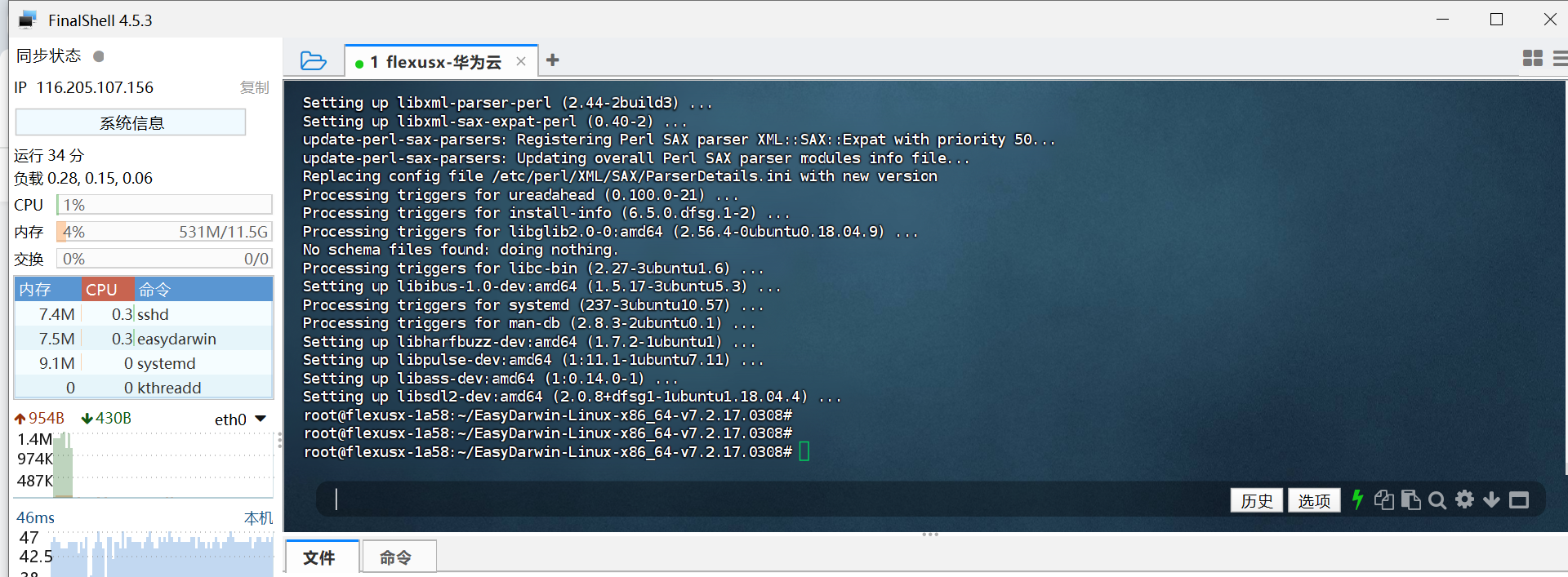Switch to grid layout view icon
The width and height of the screenshot is (1568, 577).
[x=1532, y=59]
